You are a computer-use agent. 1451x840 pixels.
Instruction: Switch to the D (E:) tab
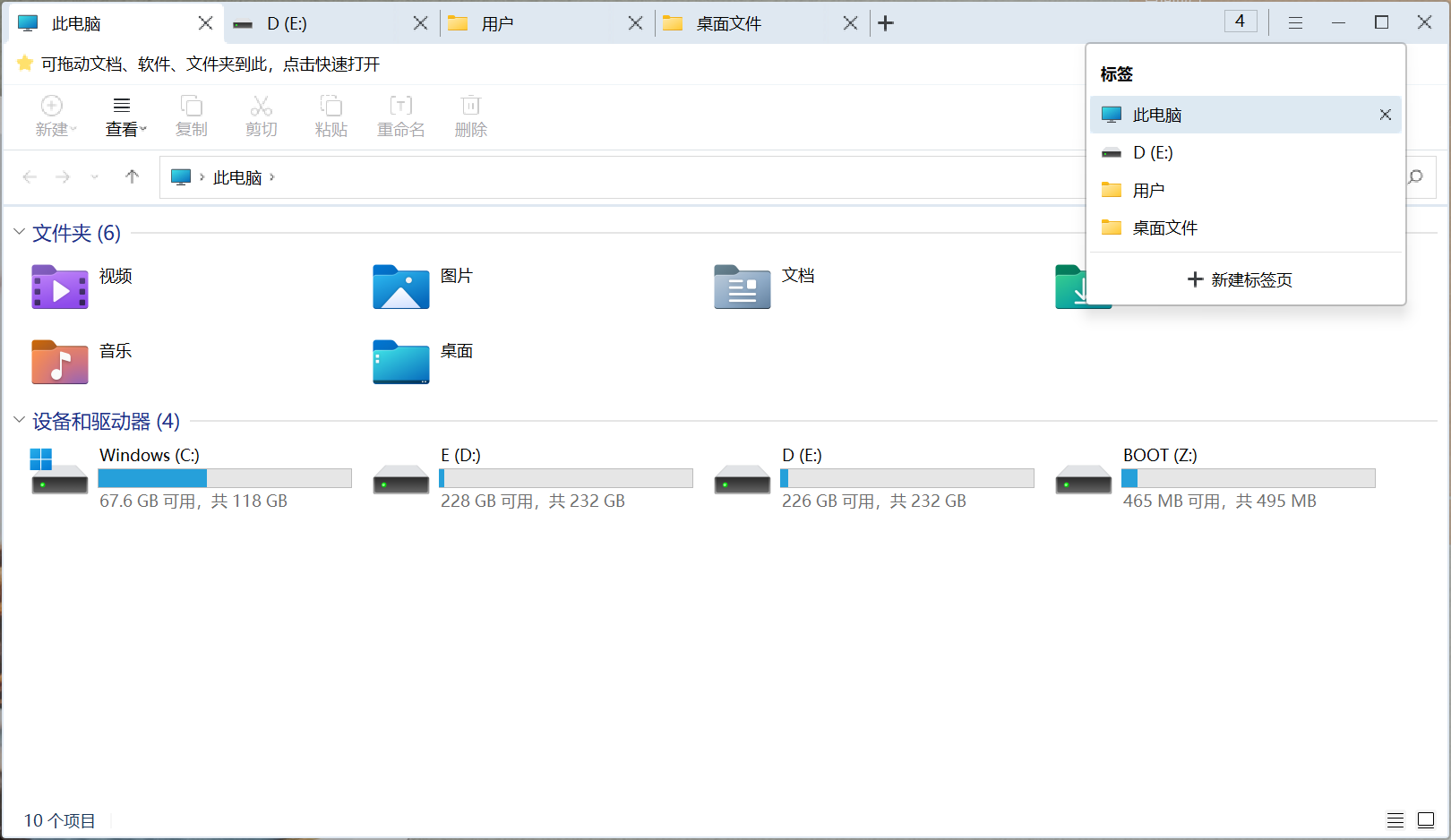click(x=287, y=23)
